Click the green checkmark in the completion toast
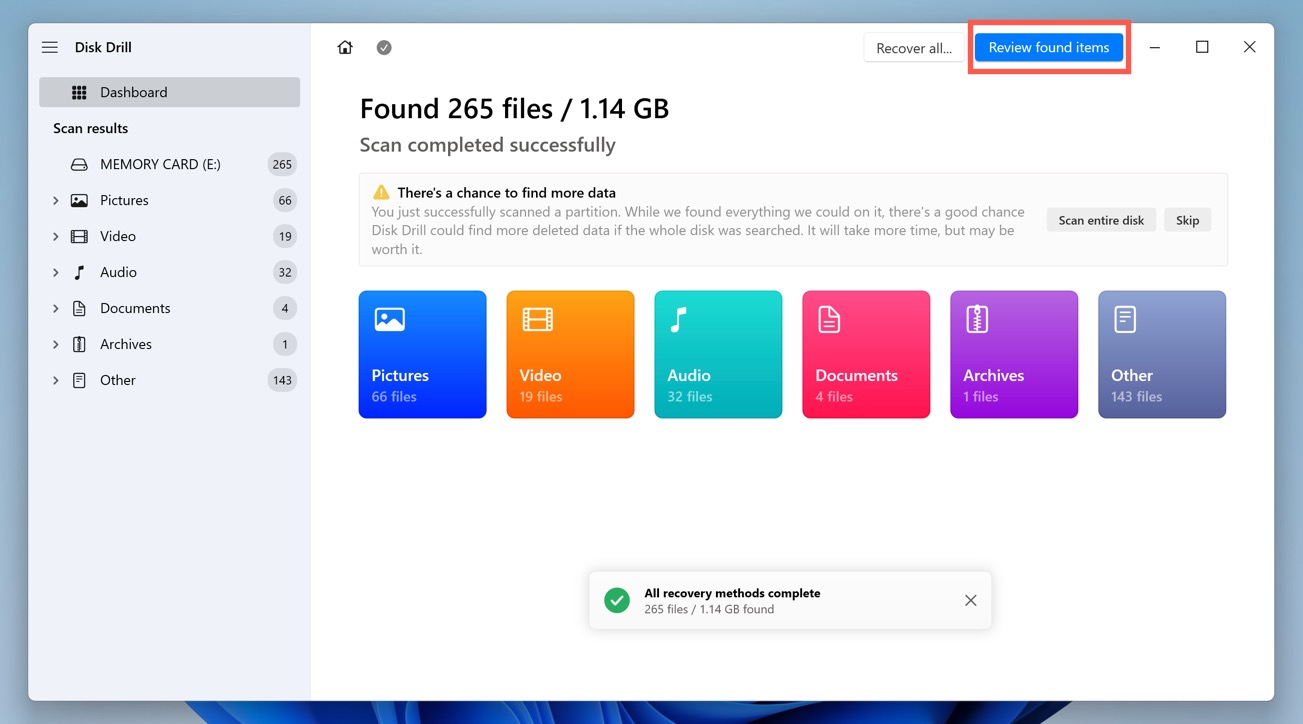The height and width of the screenshot is (724, 1303). click(x=617, y=600)
